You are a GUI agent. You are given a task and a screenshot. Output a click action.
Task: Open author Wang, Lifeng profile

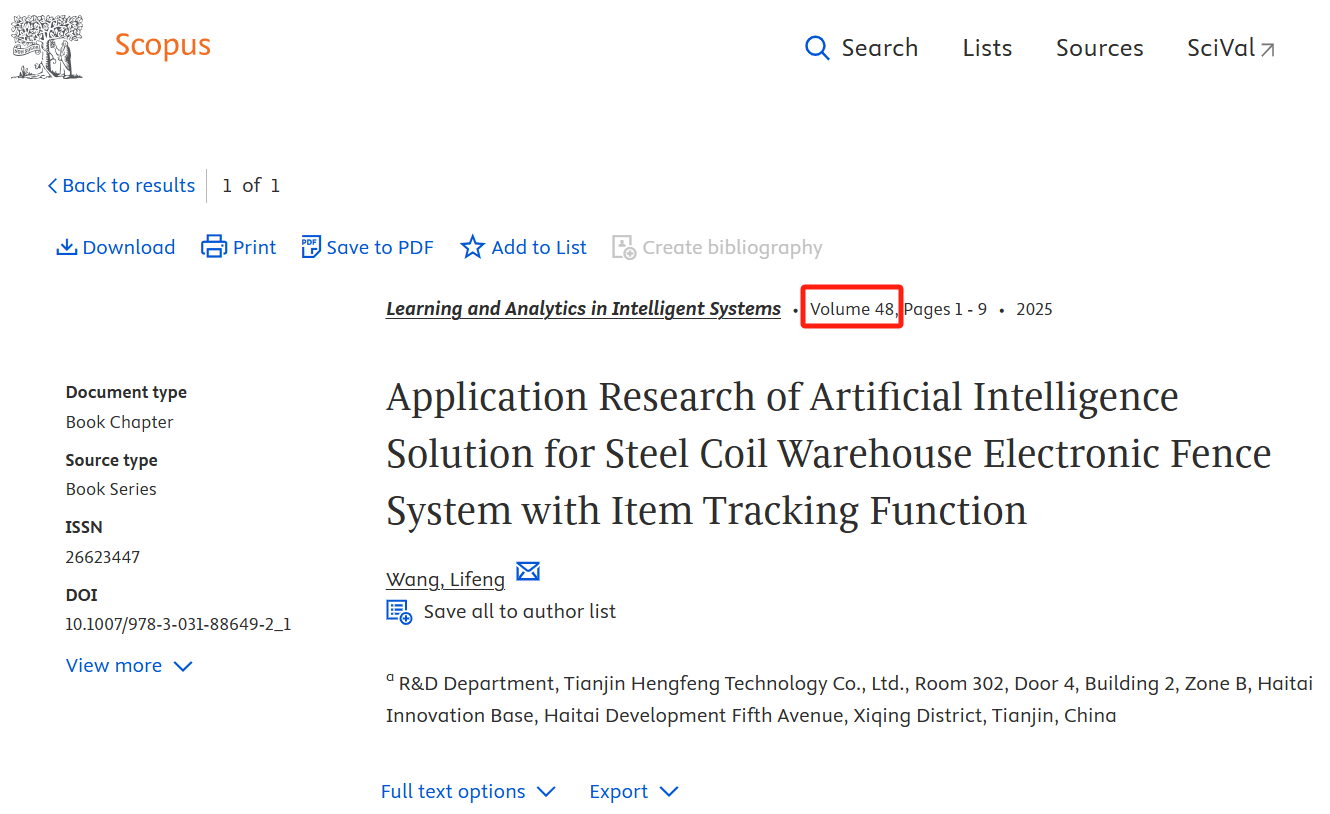pos(445,580)
